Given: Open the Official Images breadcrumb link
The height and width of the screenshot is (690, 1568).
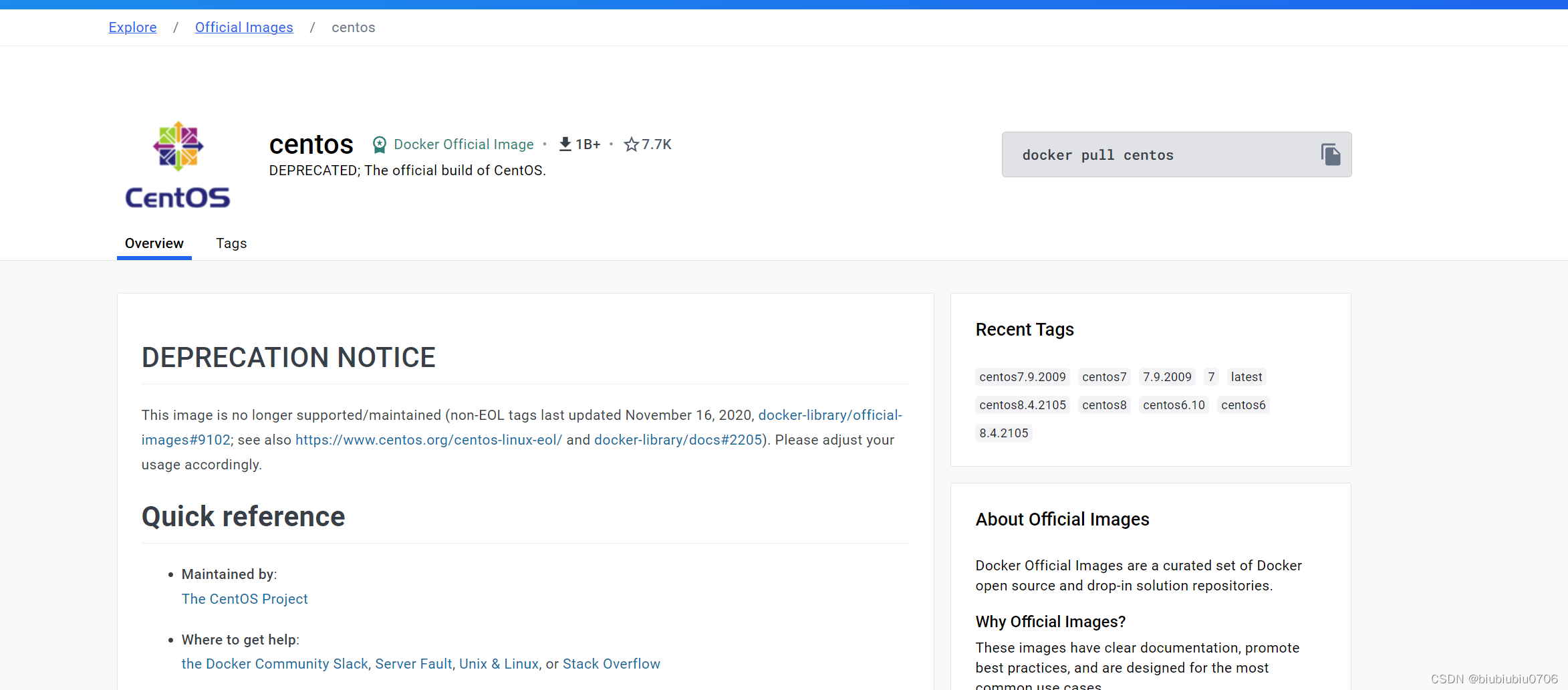Looking at the screenshot, I should (x=244, y=27).
